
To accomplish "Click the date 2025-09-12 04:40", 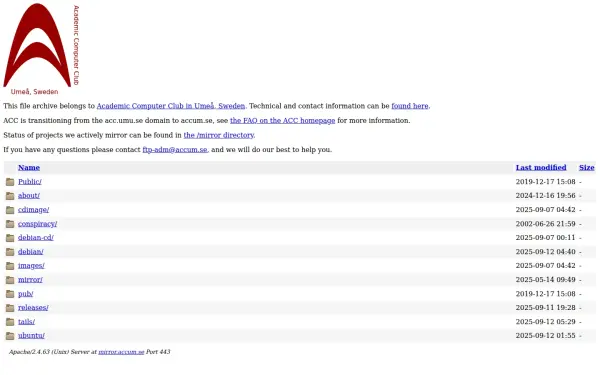I will click(x=546, y=252).
